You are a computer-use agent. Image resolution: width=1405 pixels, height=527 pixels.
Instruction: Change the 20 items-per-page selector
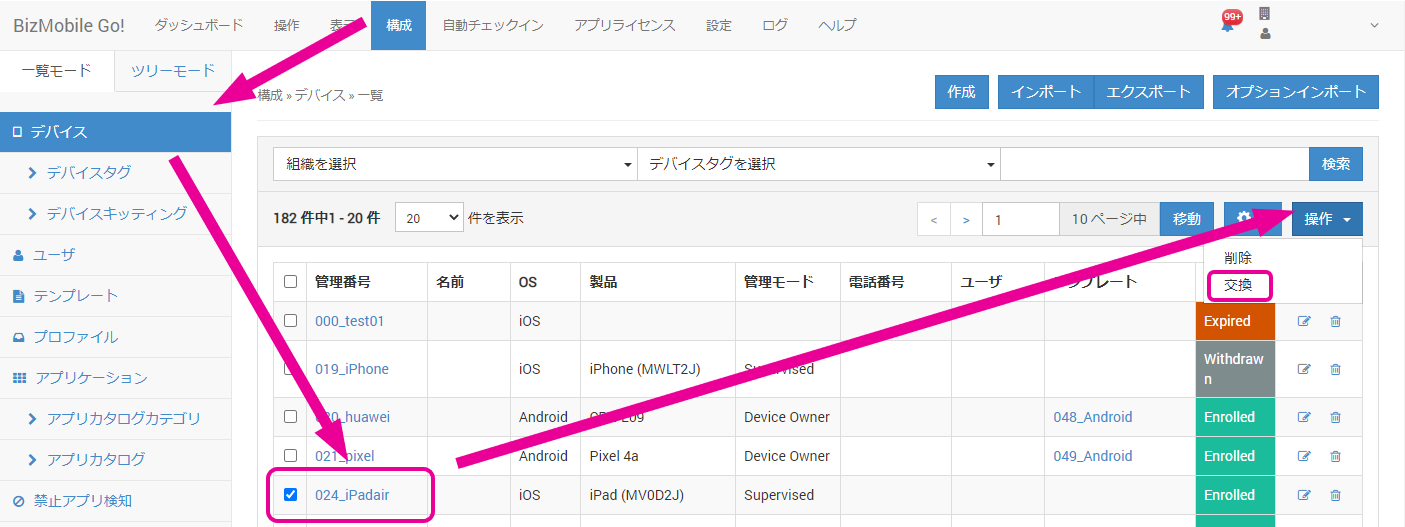pyautogui.click(x=429, y=218)
